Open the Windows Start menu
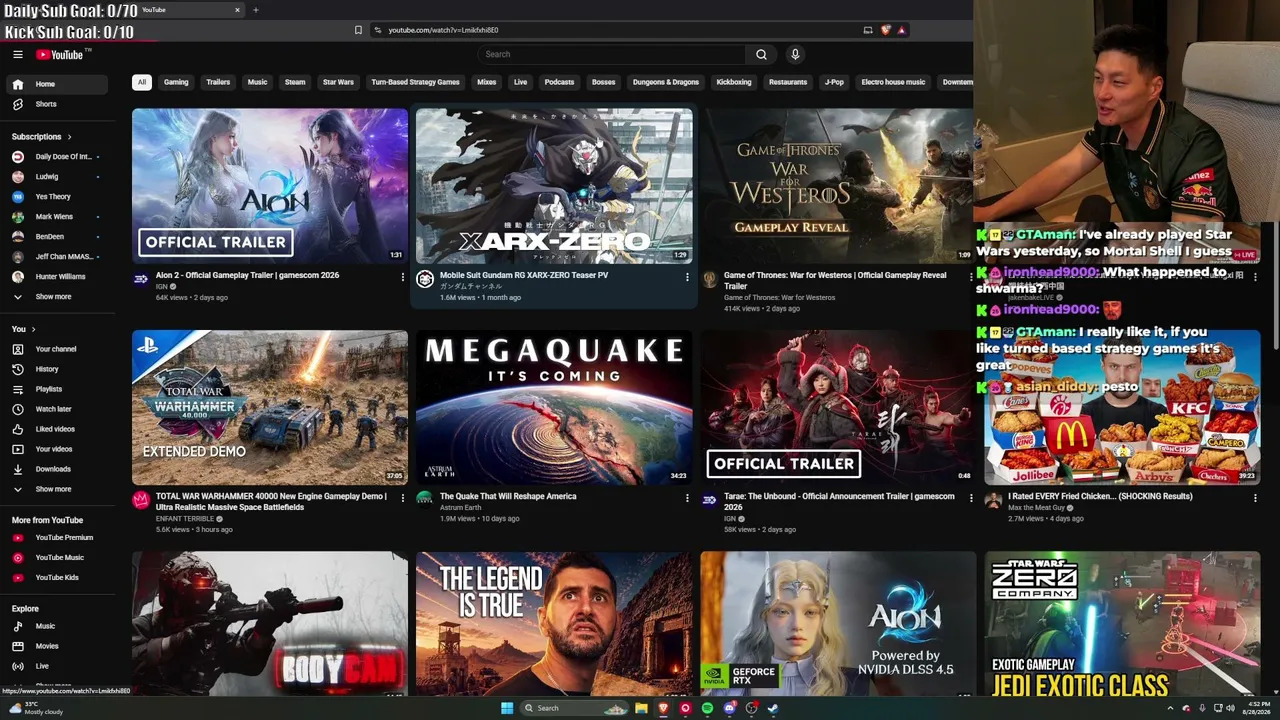The width and height of the screenshot is (1280, 720). tap(507, 708)
